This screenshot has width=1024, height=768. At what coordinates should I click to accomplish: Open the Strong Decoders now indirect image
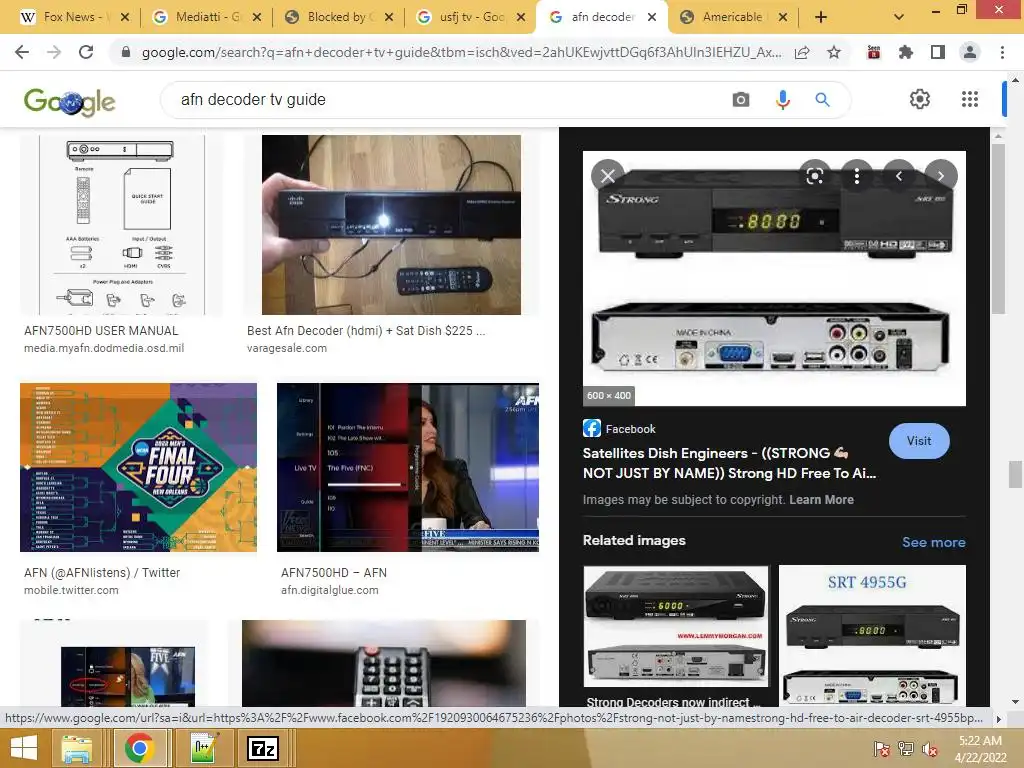[676, 626]
